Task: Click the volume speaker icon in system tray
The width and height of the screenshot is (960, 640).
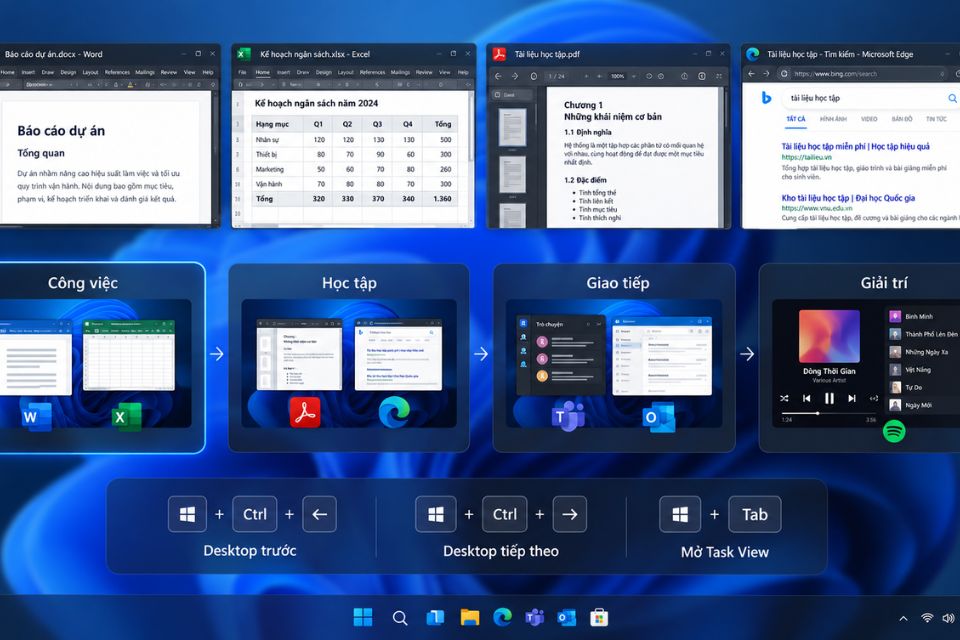Action: click(x=948, y=618)
